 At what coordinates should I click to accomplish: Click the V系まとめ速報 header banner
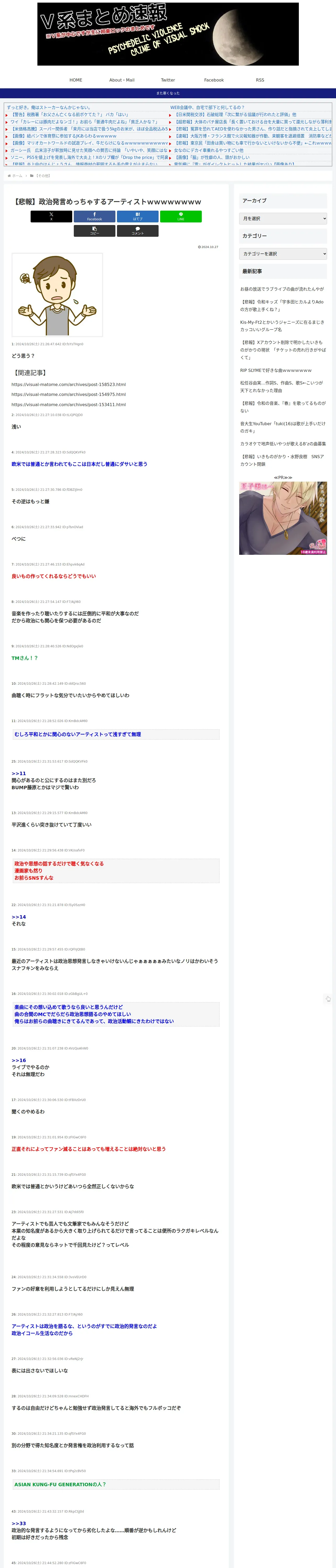(168, 34)
